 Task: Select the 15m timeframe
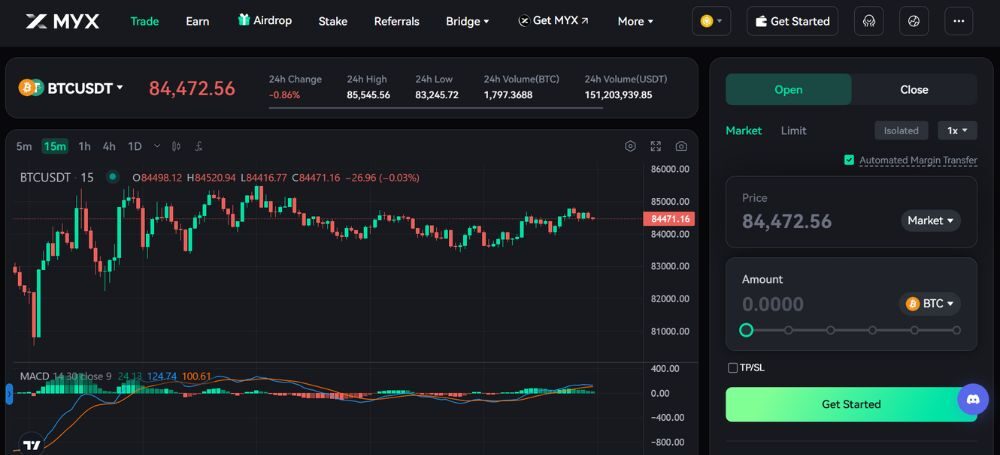coord(55,146)
